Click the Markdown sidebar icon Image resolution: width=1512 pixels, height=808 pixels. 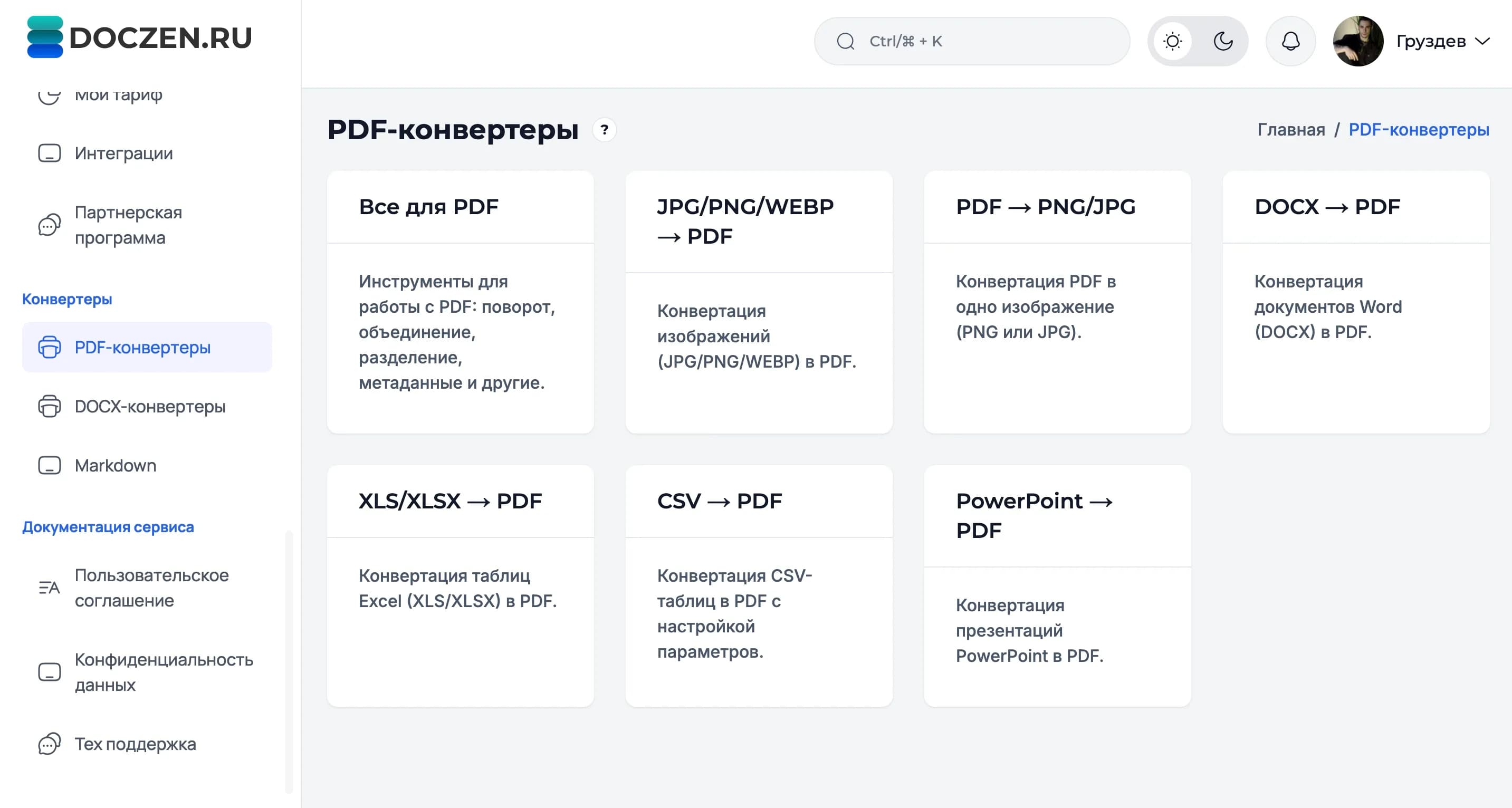[x=49, y=465]
